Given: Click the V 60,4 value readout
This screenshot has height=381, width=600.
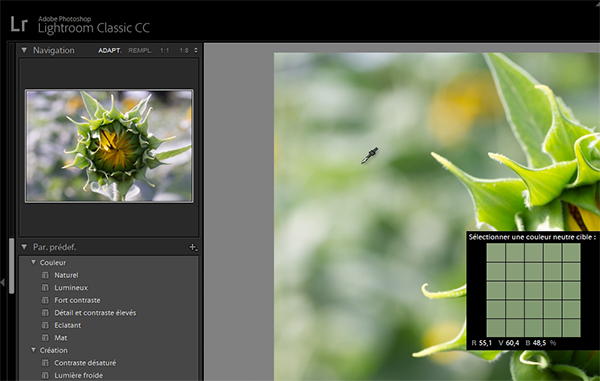Looking at the screenshot, I should 509,343.
